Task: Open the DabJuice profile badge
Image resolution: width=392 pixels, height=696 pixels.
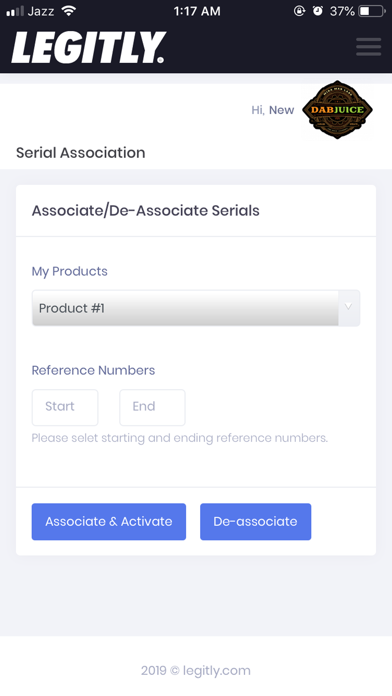Action: [x=337, y=110]
